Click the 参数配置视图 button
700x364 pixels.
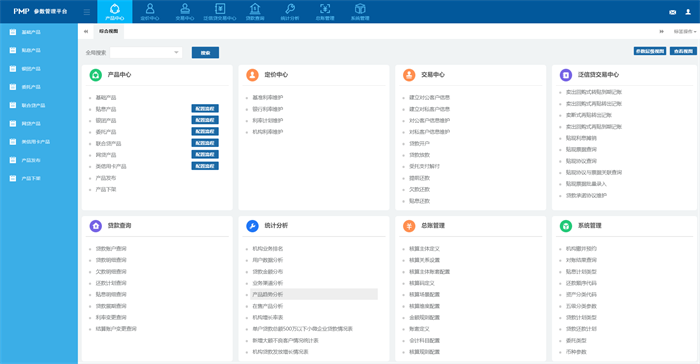(650, 51)
